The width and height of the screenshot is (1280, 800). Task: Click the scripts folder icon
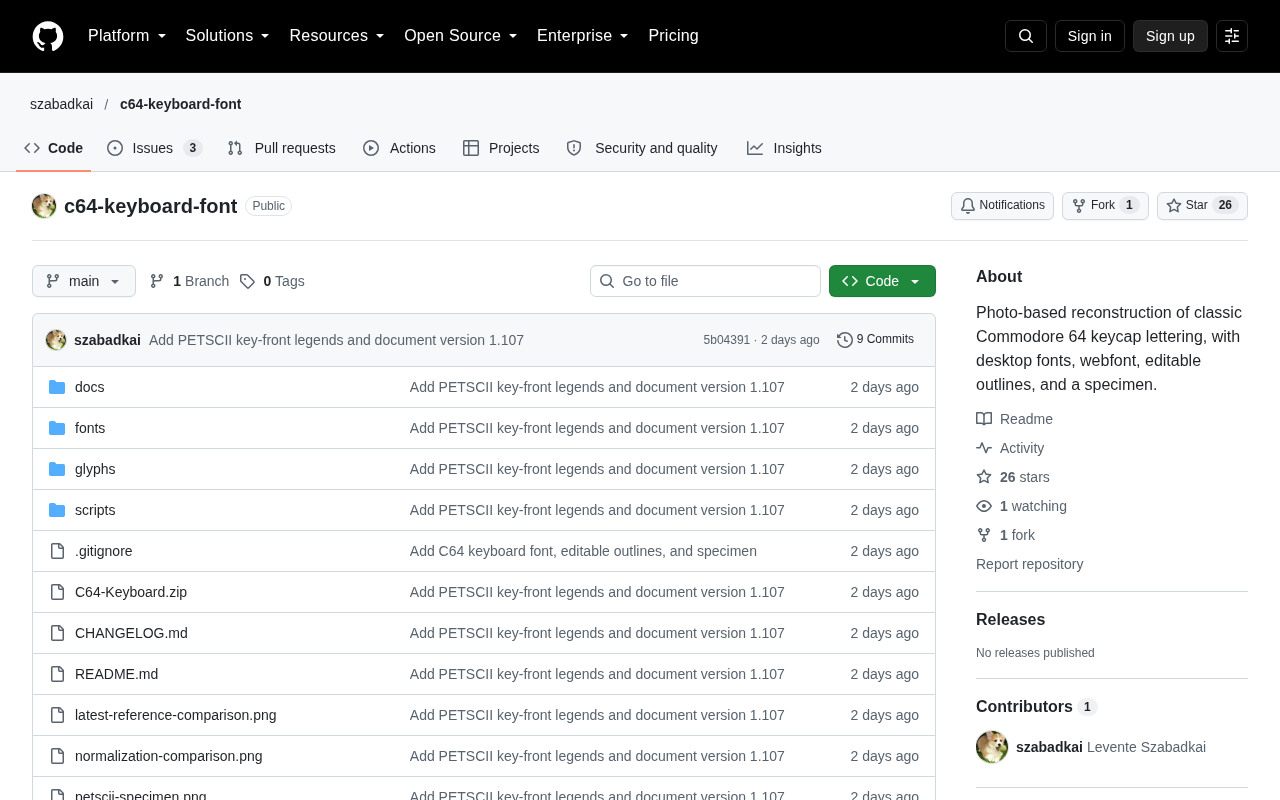point(57,510)
